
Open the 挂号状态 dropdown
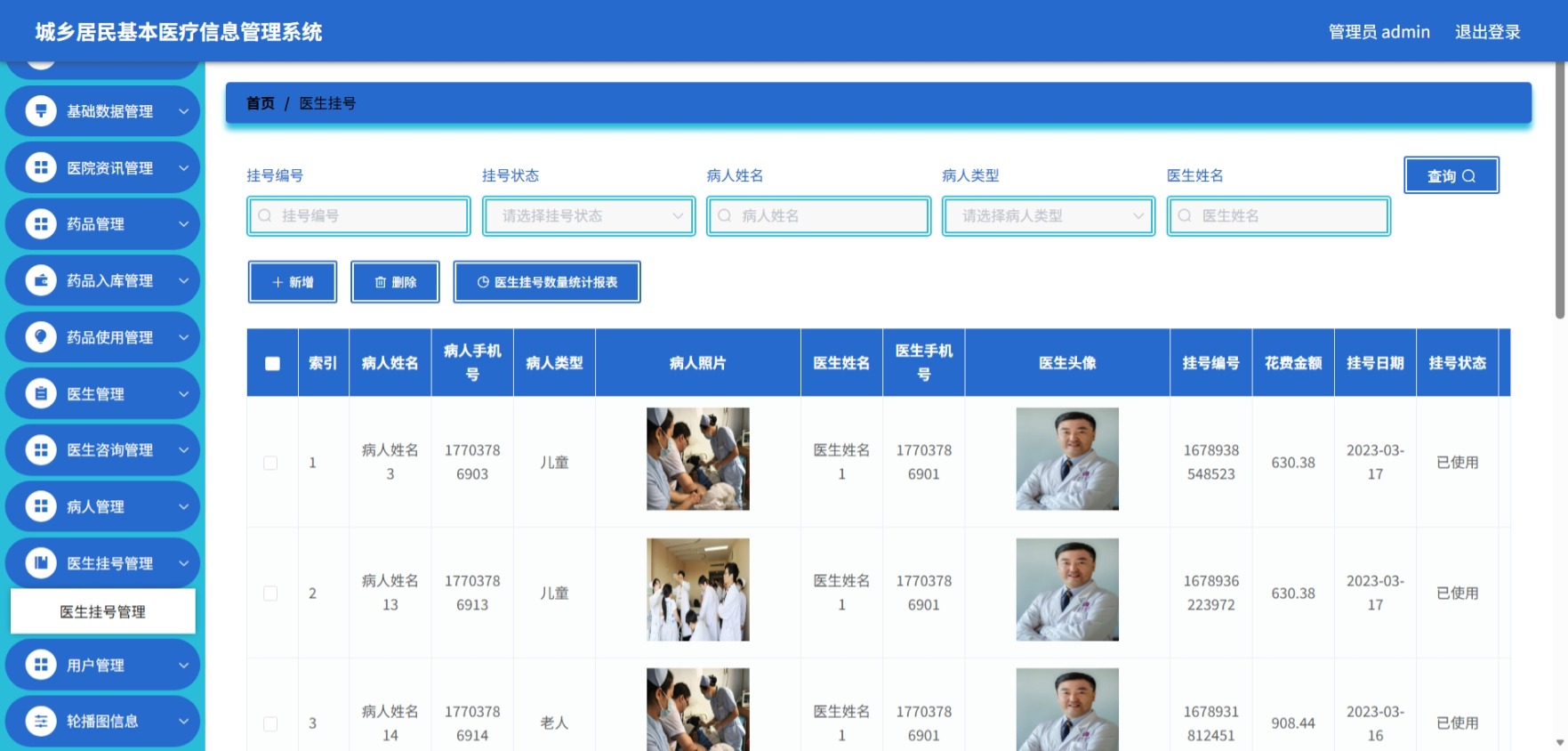pos(589,216)
